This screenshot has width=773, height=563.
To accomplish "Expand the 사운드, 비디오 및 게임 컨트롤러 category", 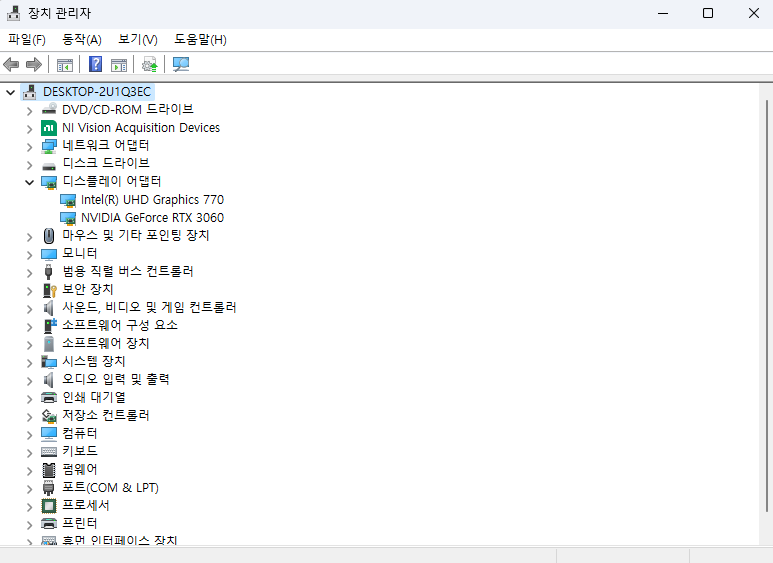I will point(30,309).
